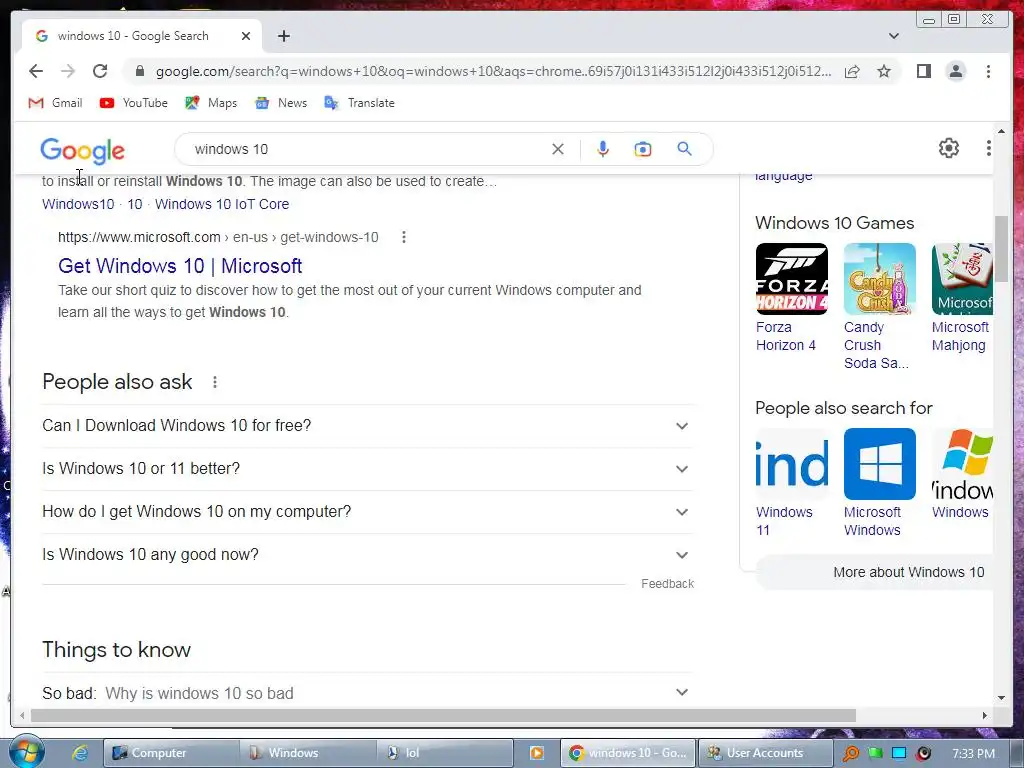Screen dimensions: 1024x768
Task: Open Windows 10 IoT Core sitelink
Action: pos(222,204)
